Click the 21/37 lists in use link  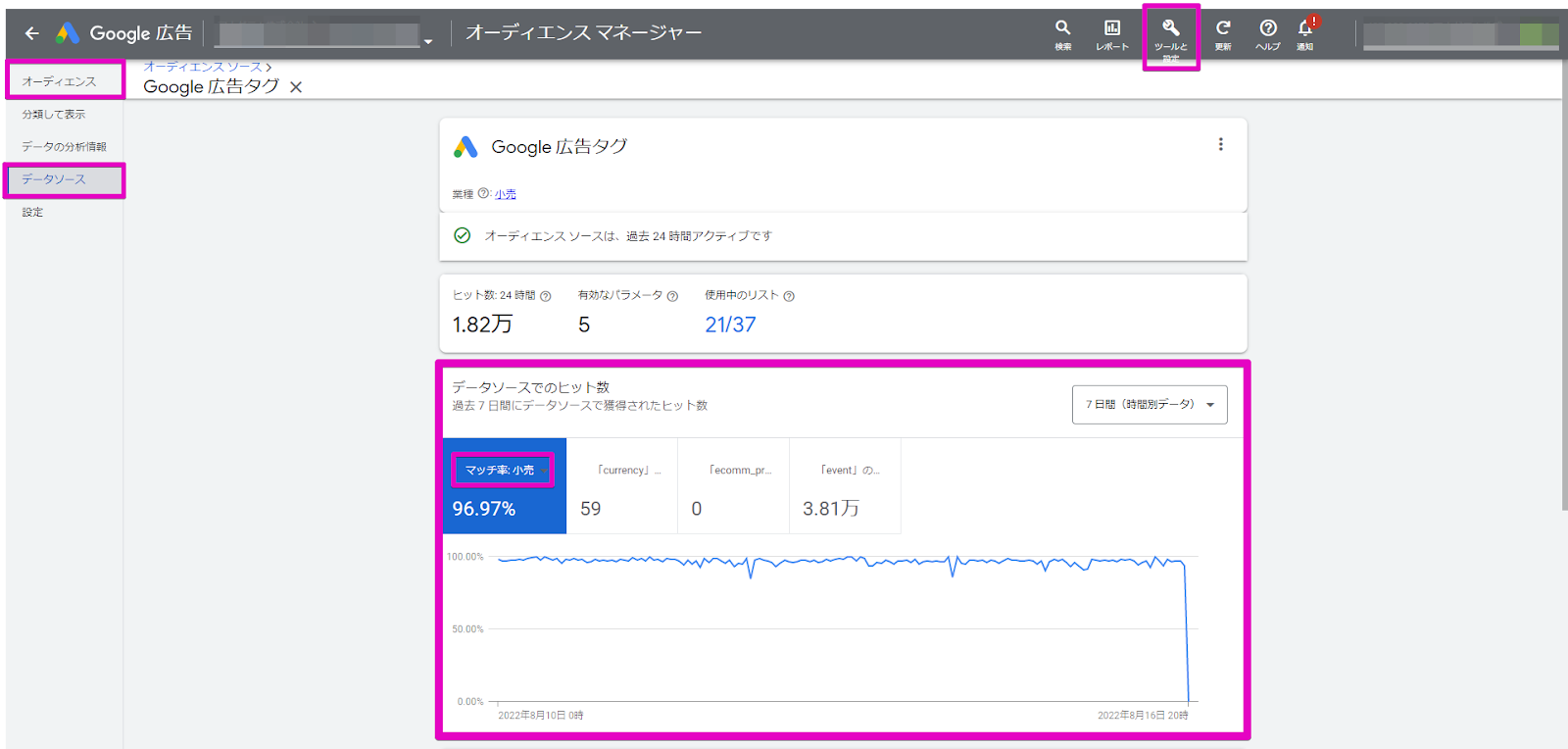pos(730,325)
